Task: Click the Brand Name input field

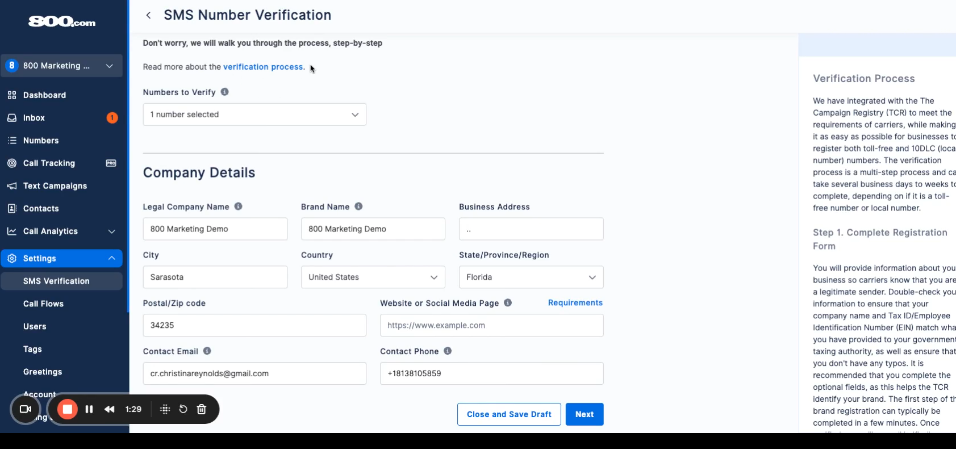Action: [373, 229]
